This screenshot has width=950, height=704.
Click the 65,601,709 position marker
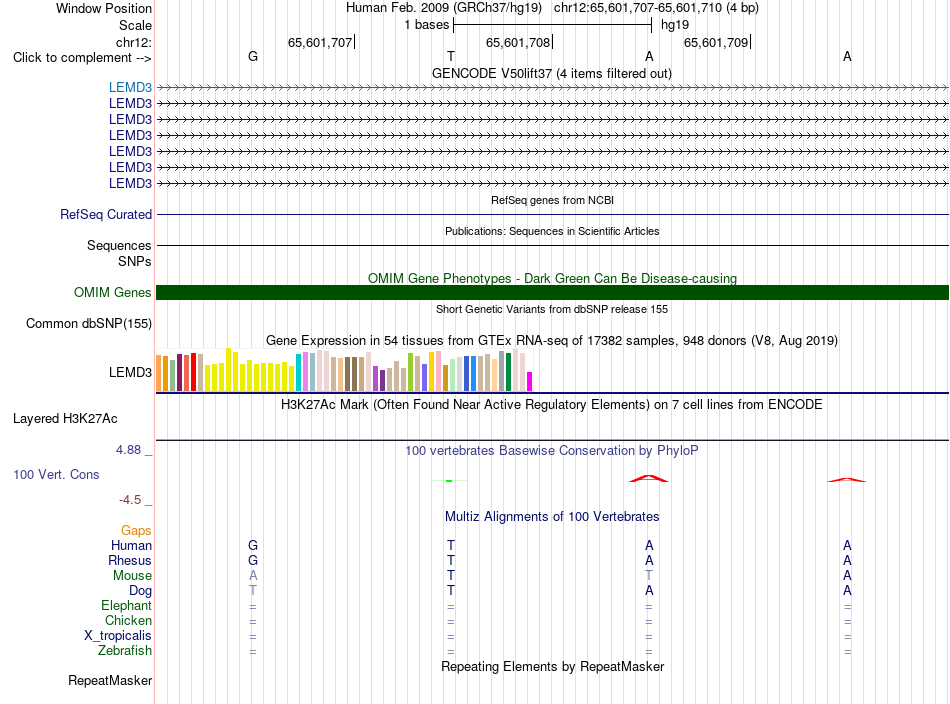pos(716,42)
